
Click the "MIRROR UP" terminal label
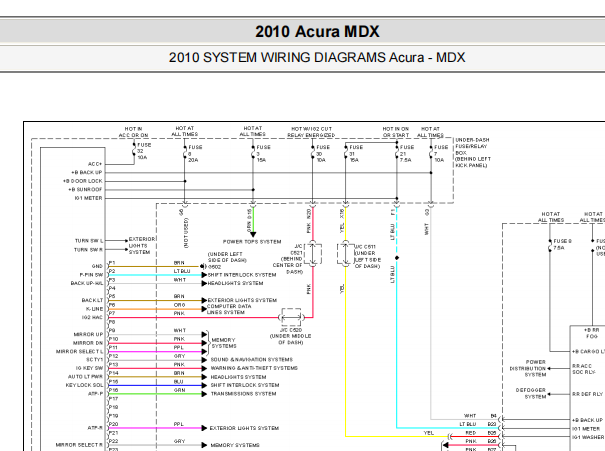coord(88,334)
